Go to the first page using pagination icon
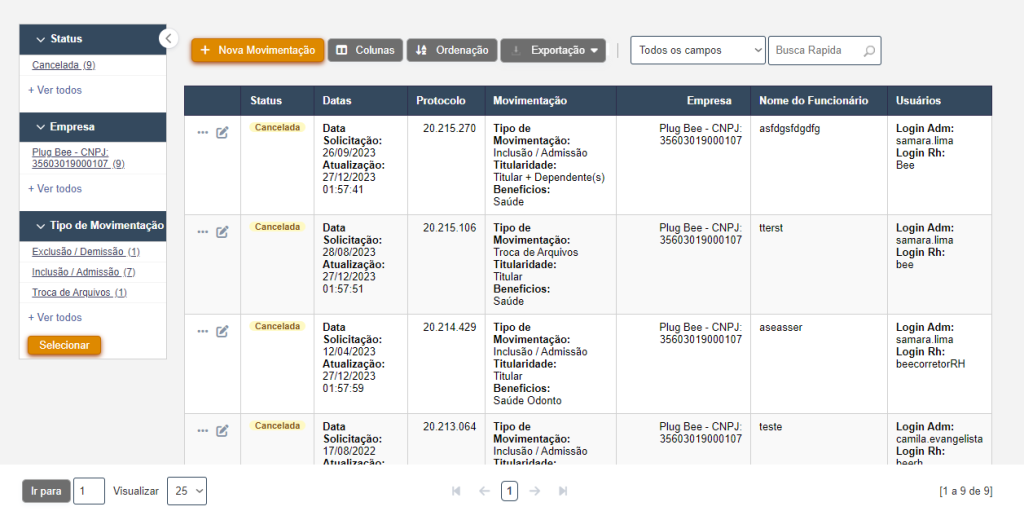This screenshot has height=511, width=1024. pos(457,491)
